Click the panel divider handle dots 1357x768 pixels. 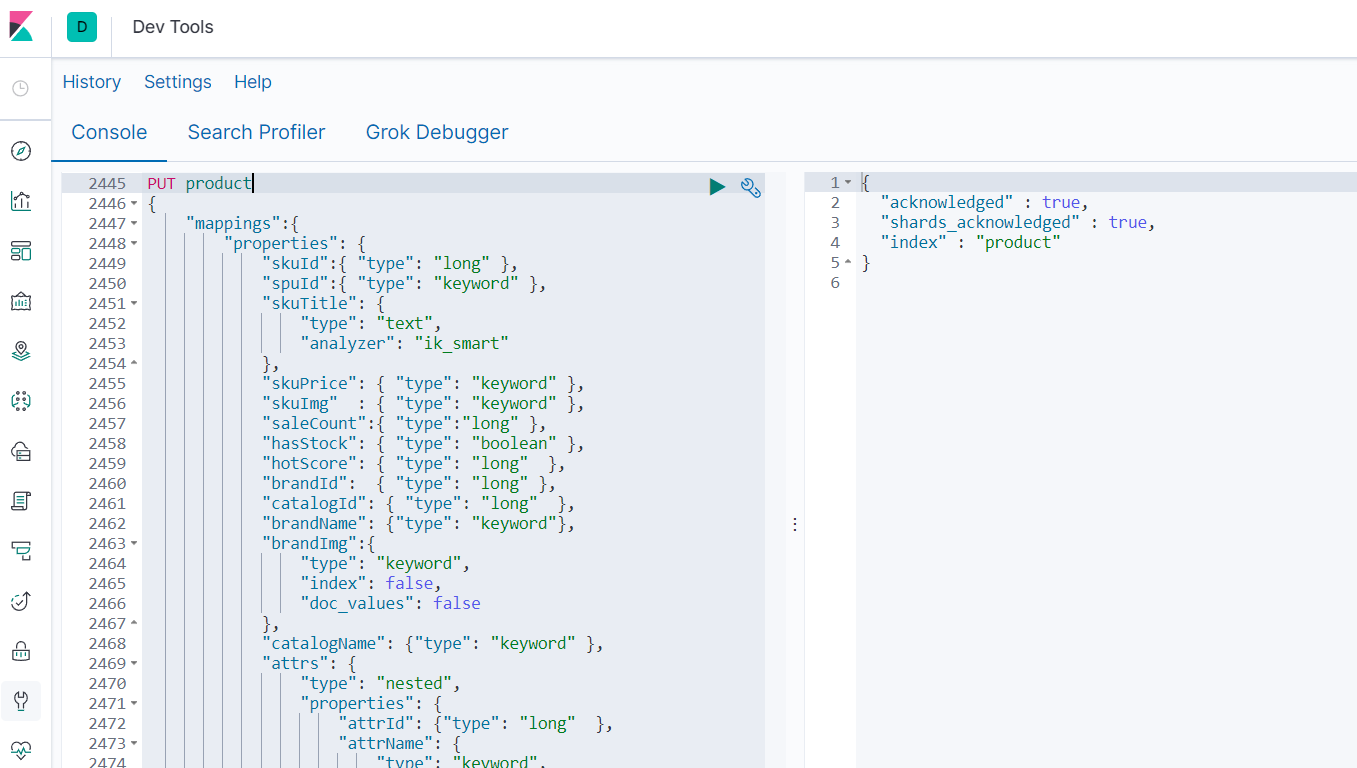pyautogui.click(x=795, y=524)
